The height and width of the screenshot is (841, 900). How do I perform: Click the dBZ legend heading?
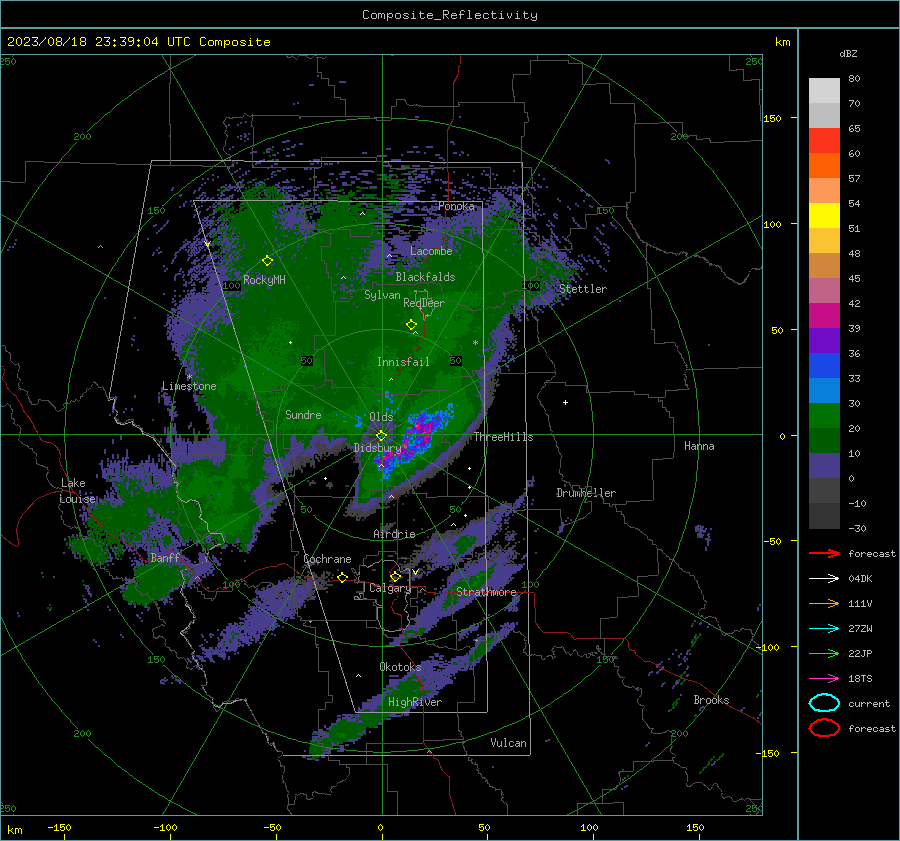click(x=848, y=53)
